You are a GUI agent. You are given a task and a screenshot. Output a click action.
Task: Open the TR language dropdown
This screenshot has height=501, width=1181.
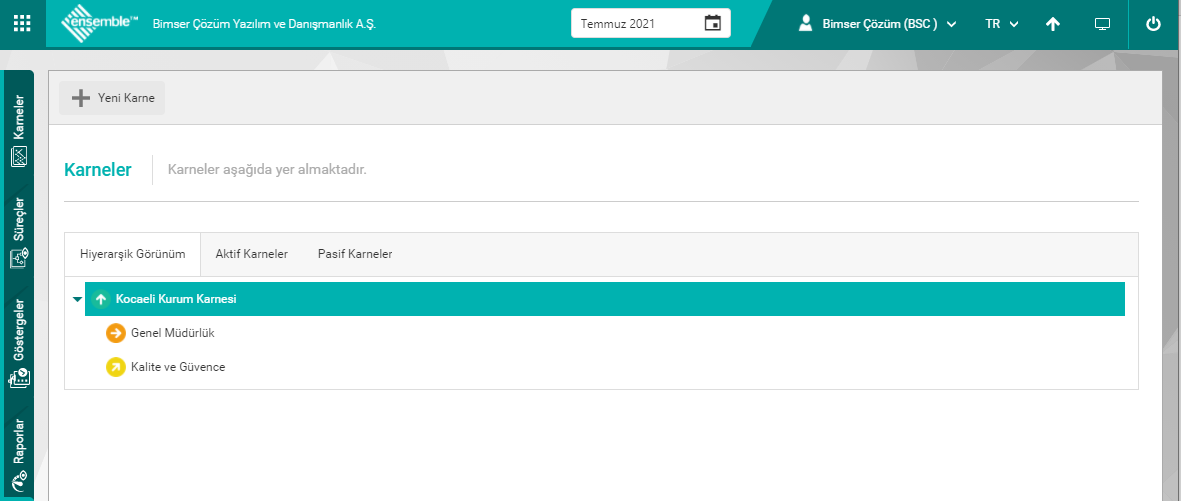(x=1002, y=23)
